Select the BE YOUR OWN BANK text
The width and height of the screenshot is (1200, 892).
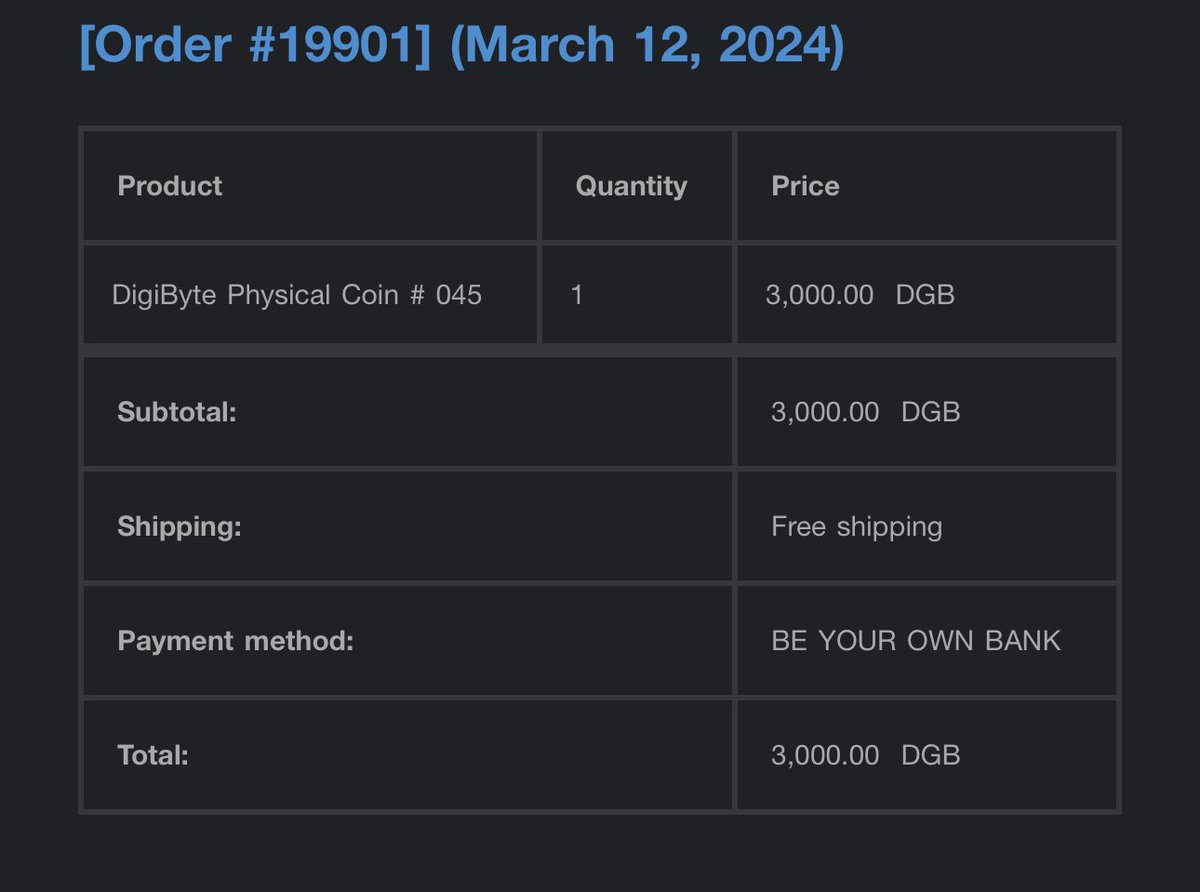pos(916,641)
